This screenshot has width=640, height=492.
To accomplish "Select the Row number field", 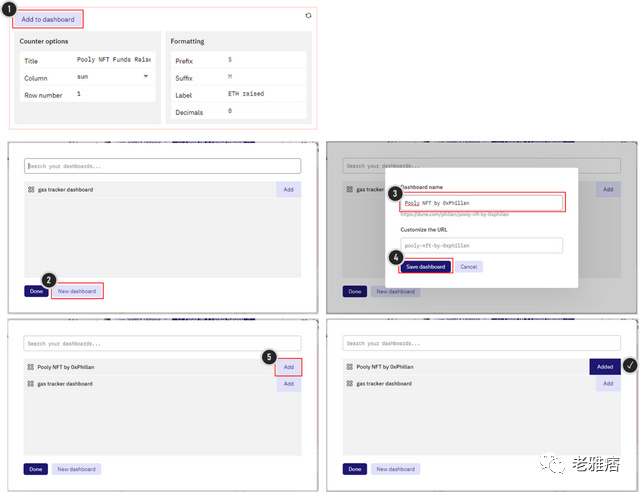I will pos(113,94).
